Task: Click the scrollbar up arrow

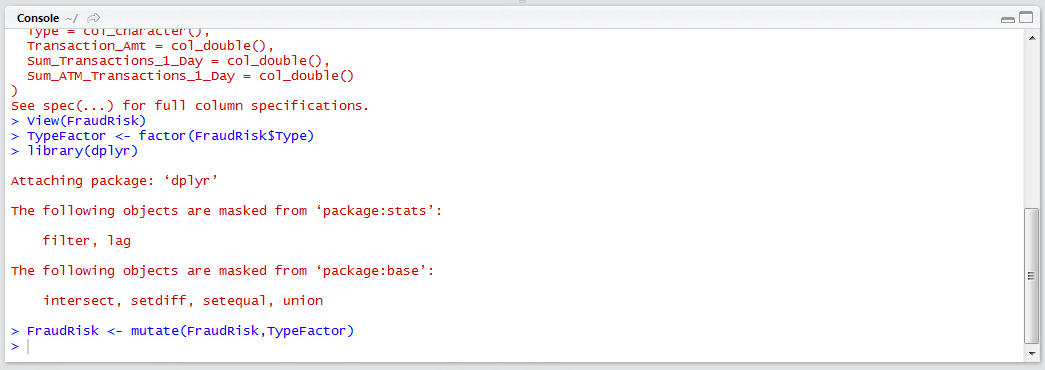Action: [1030, 38]
